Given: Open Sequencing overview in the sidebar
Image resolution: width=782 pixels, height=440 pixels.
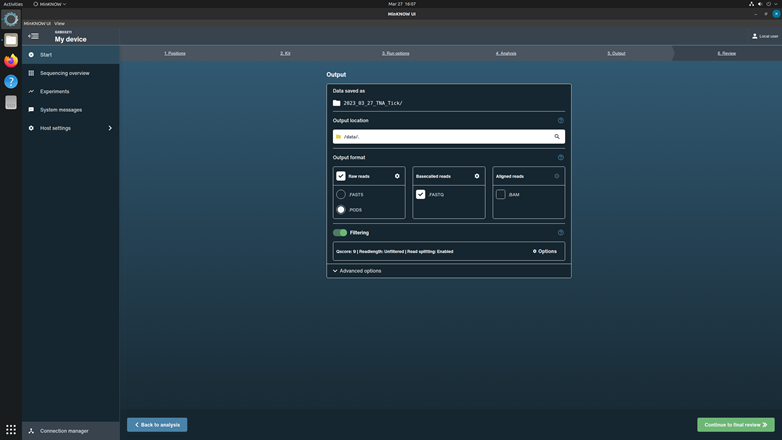Looking at the screenshot, I should pyautogui.click(x=64, y=73).
